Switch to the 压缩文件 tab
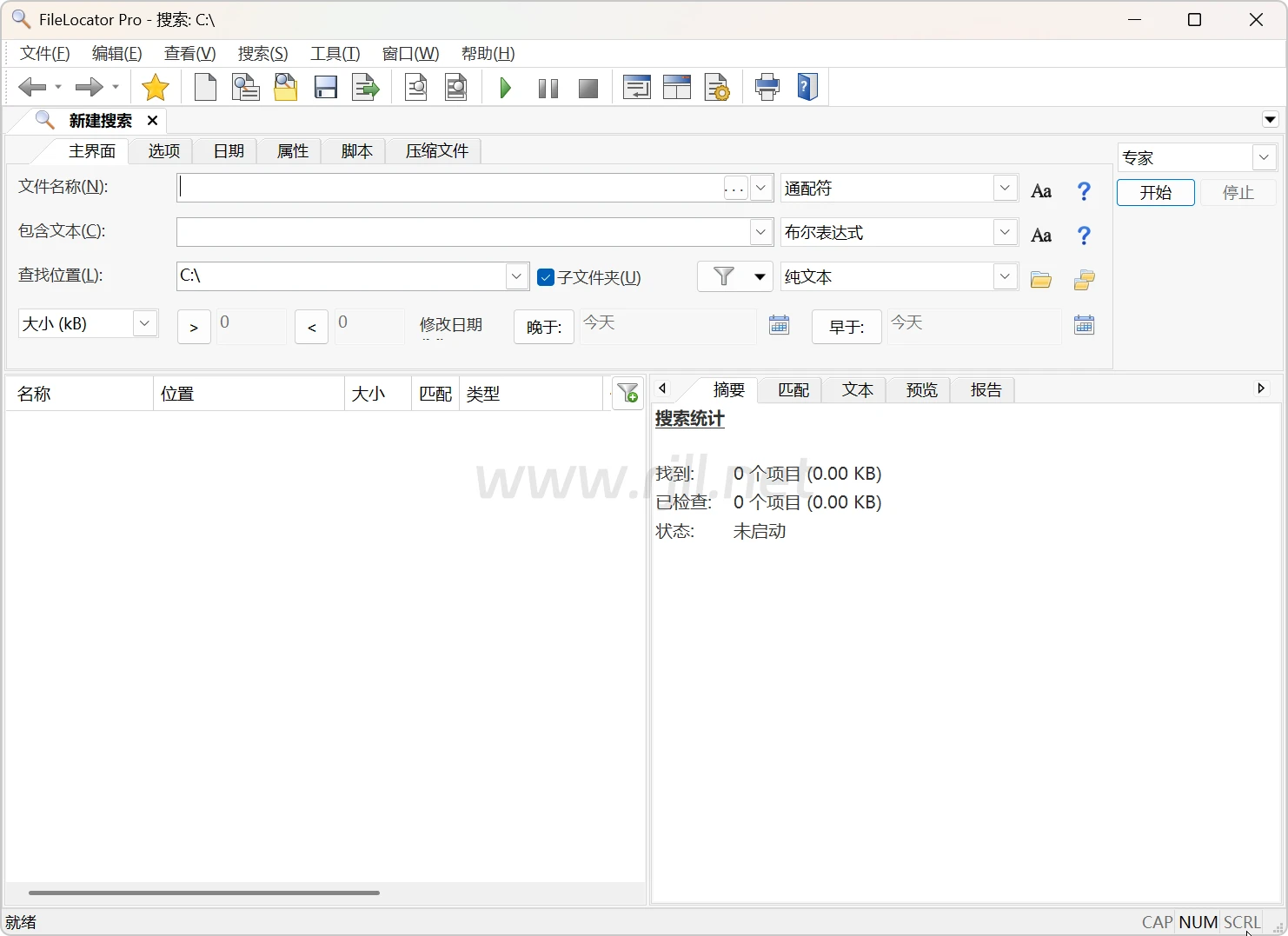This screenshot has width=1288, height=936. tap(436, 151)
